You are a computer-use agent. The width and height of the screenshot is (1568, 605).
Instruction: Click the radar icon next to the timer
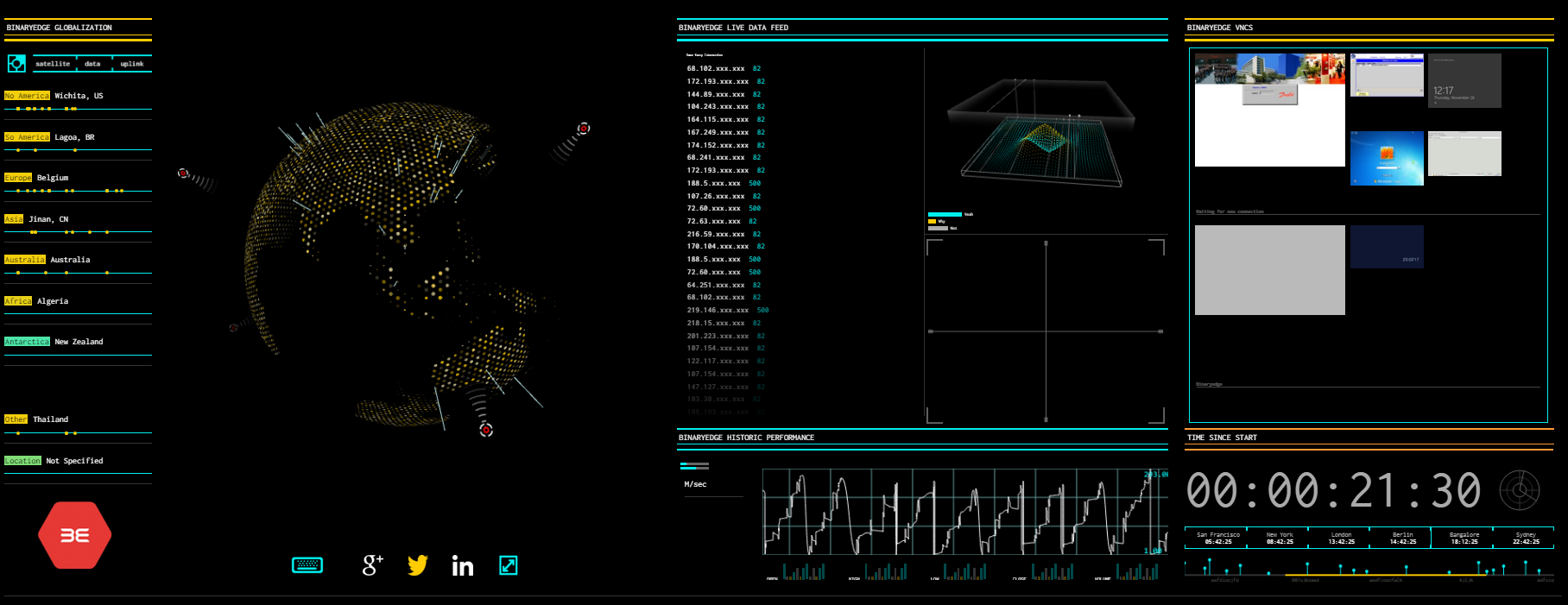[1520, 490]
